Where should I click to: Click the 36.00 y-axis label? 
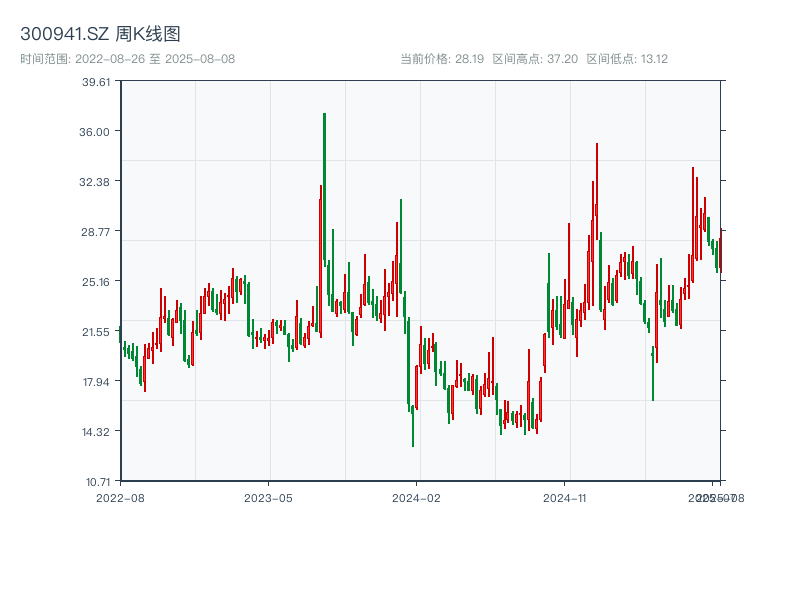point(94,132)
